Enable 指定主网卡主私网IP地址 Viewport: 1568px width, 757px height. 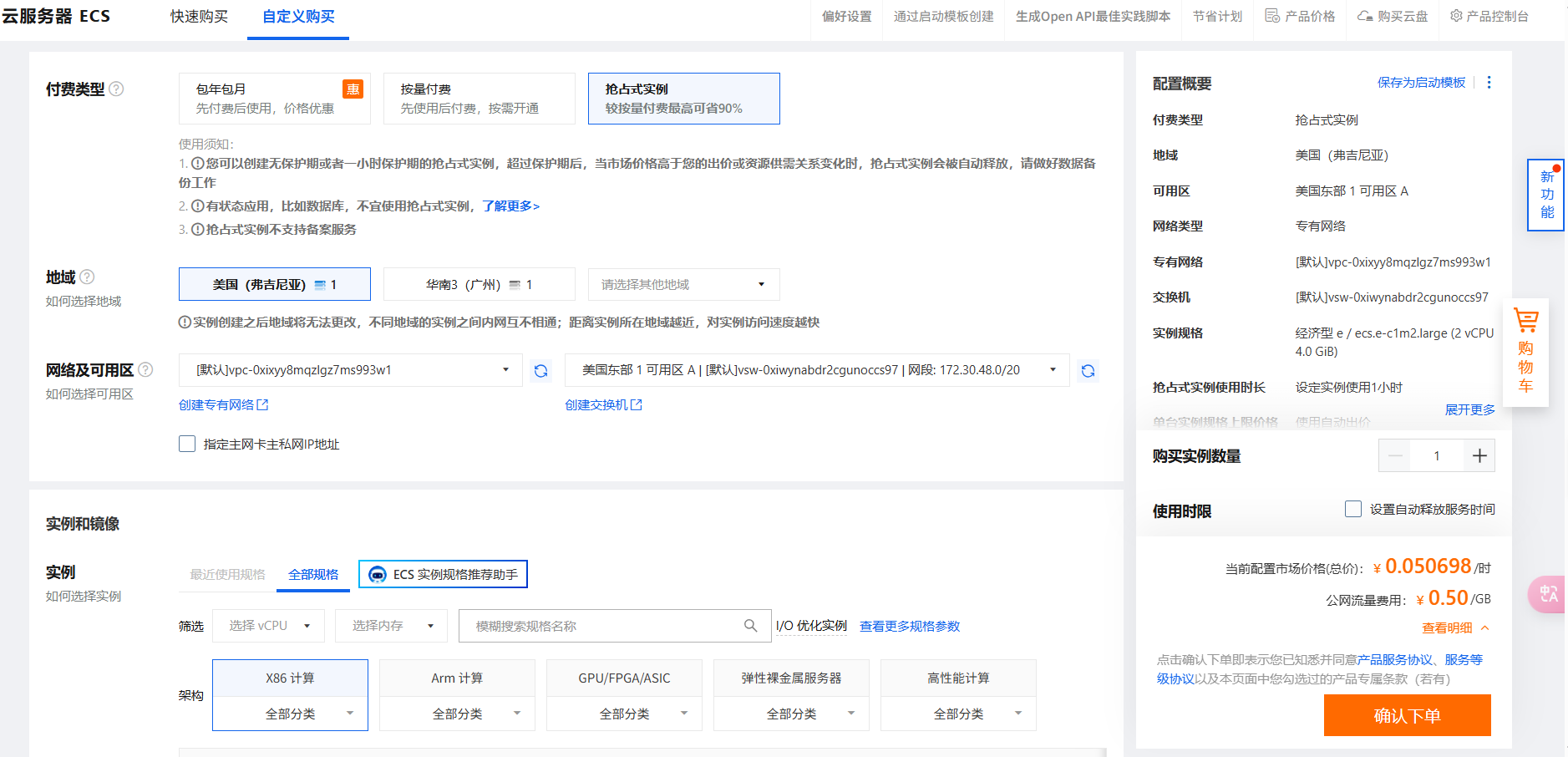pyautogui.click(x=187, y=444)
